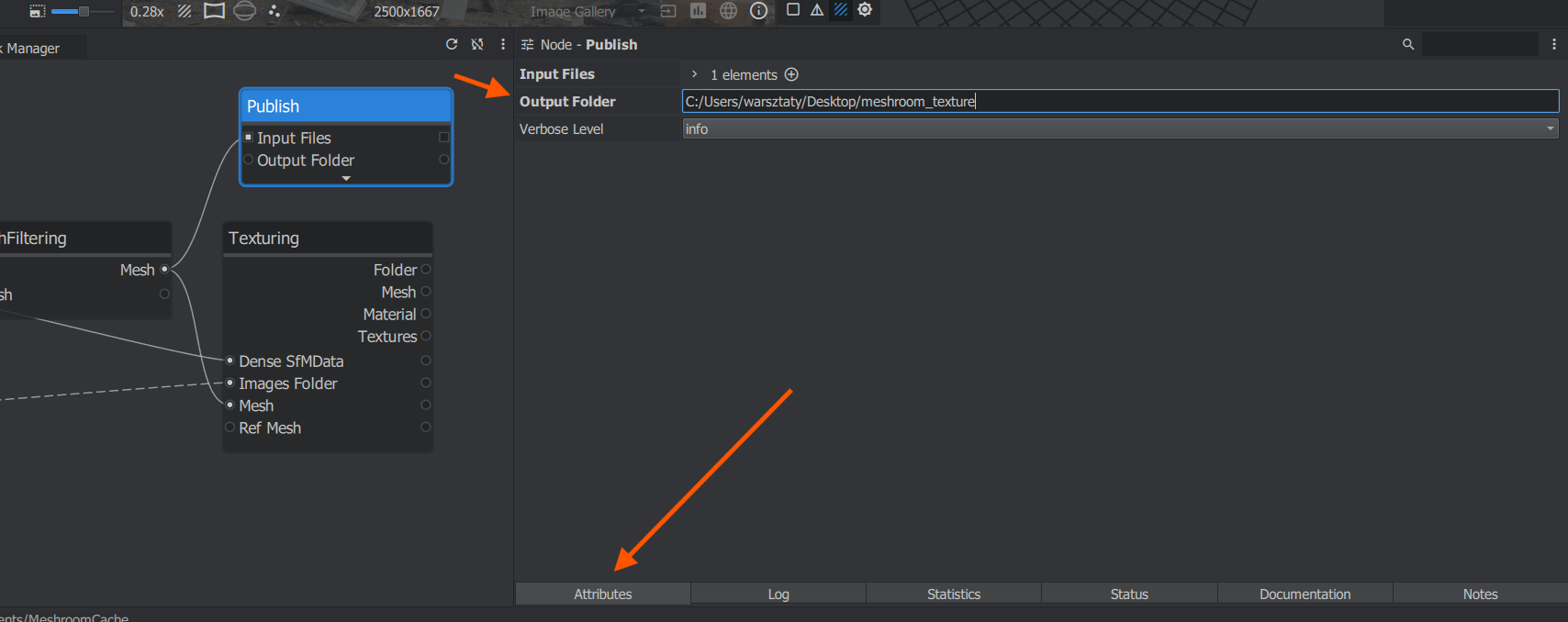Open the Verbose Level dropdown
This screenshot has height=622, width=1568.
[1120, 128]
